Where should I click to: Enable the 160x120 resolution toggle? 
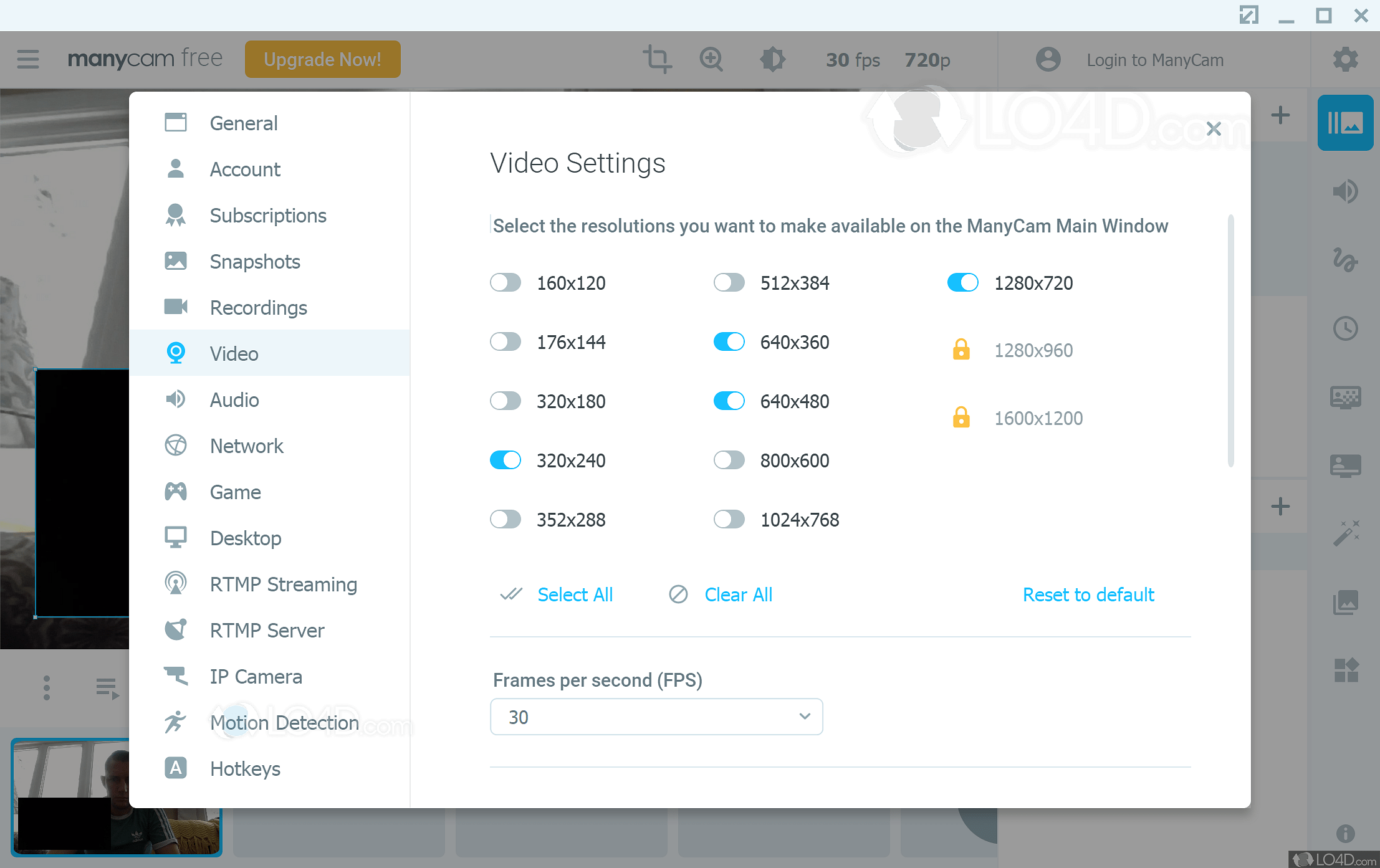point(506,283)
